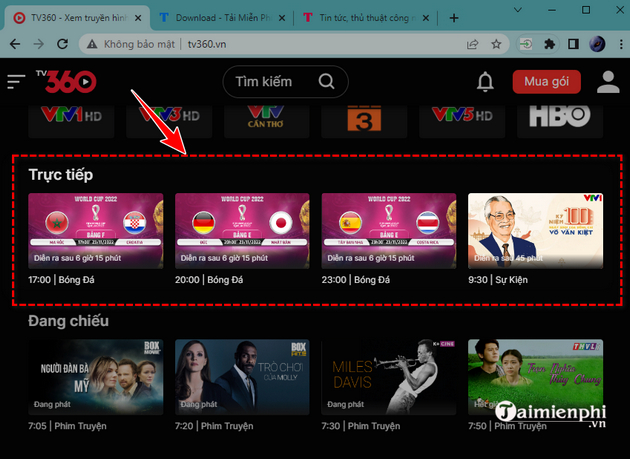The width and height of the screenshot is (630, 459).
Task: Open the Chrome three-dot menu
Action: coord(621,44)
